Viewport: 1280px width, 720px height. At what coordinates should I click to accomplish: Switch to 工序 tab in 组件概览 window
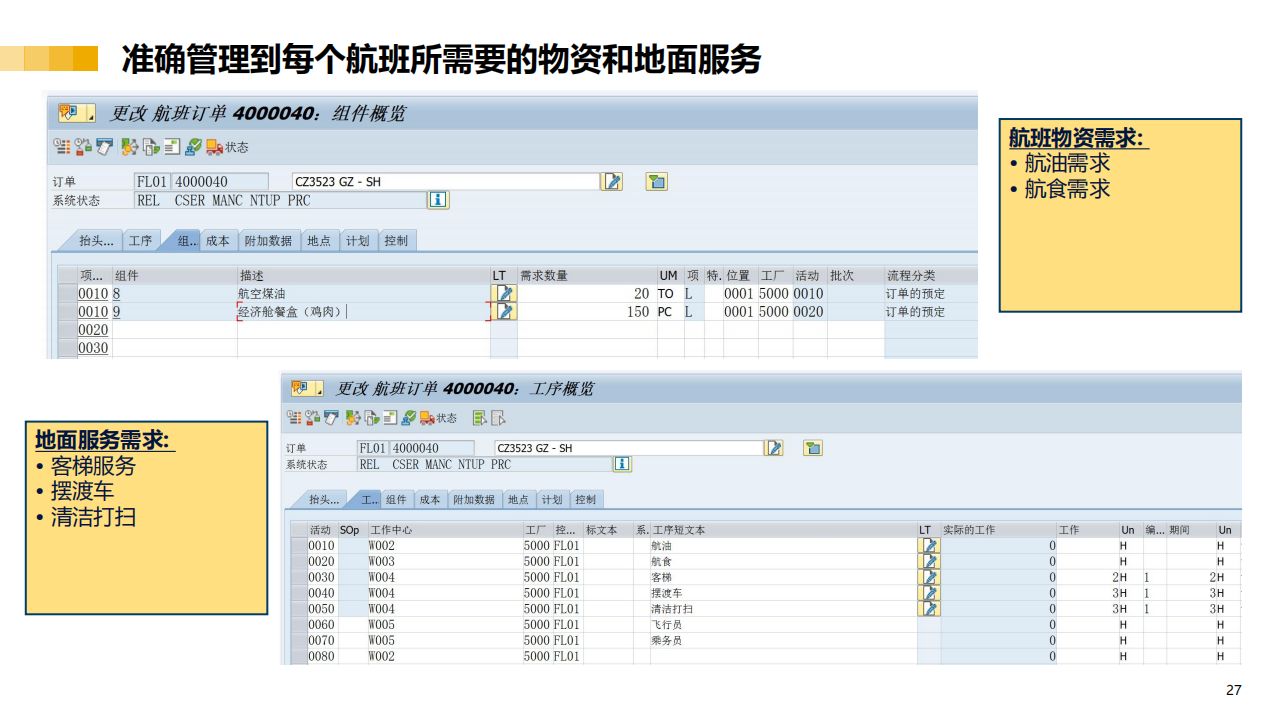140,241
